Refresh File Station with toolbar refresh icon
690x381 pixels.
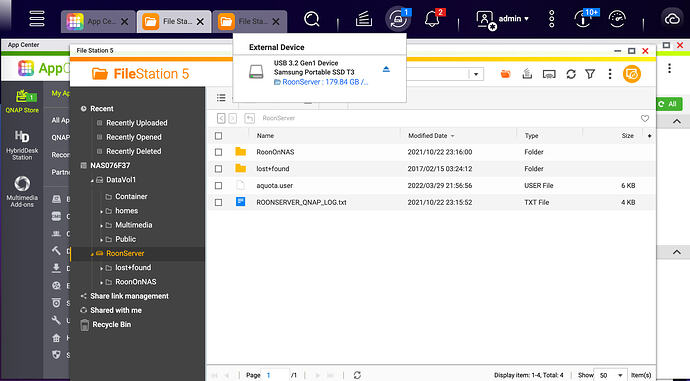pyautogui.click(x=571, y=74)
